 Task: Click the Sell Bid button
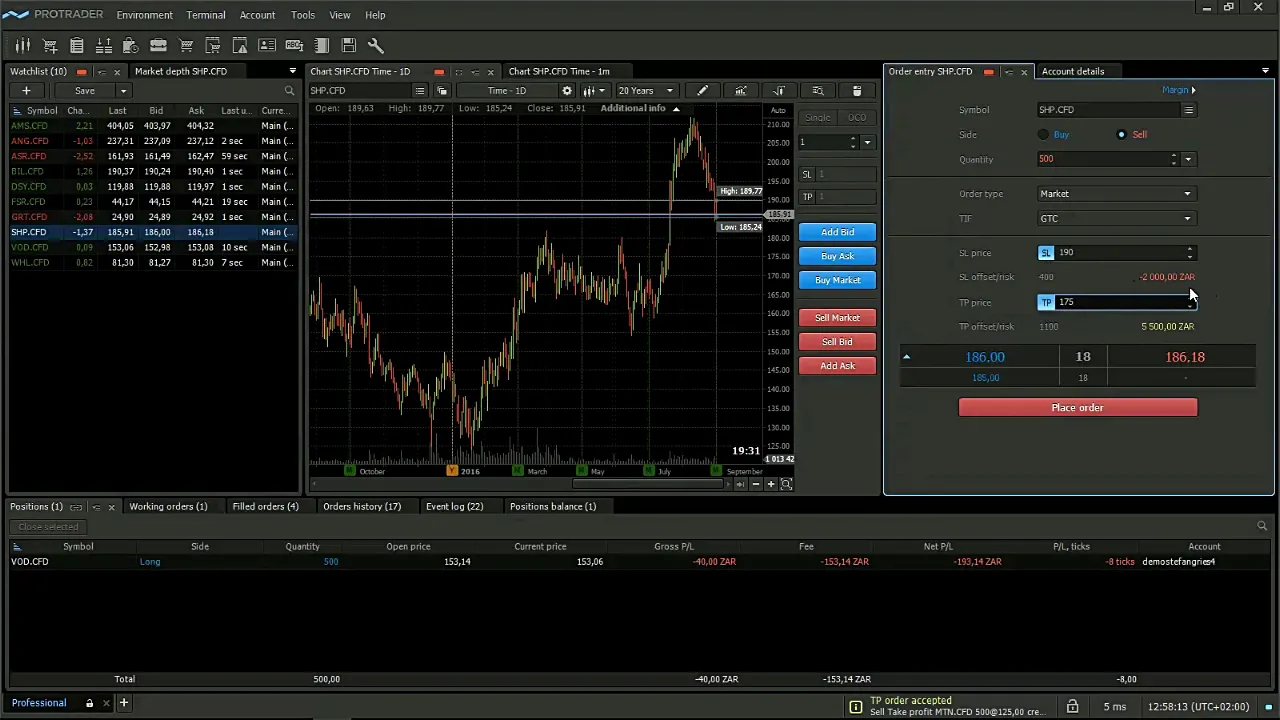838,342
